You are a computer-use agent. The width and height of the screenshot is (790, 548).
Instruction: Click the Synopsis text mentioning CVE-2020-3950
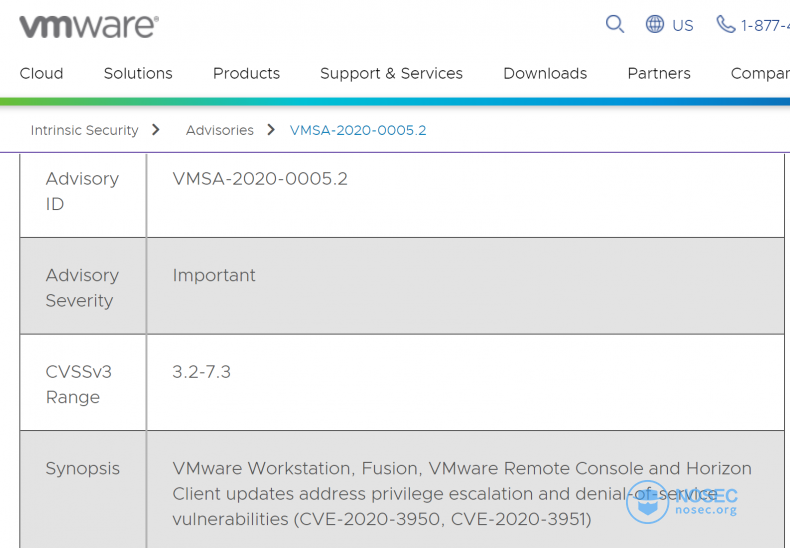(x=462, y=494)
